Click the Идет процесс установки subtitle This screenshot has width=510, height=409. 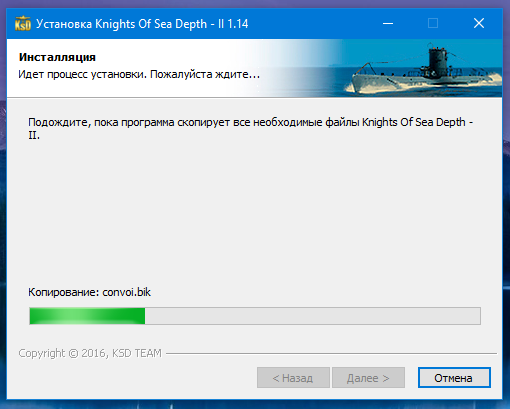tap(139, 74)
